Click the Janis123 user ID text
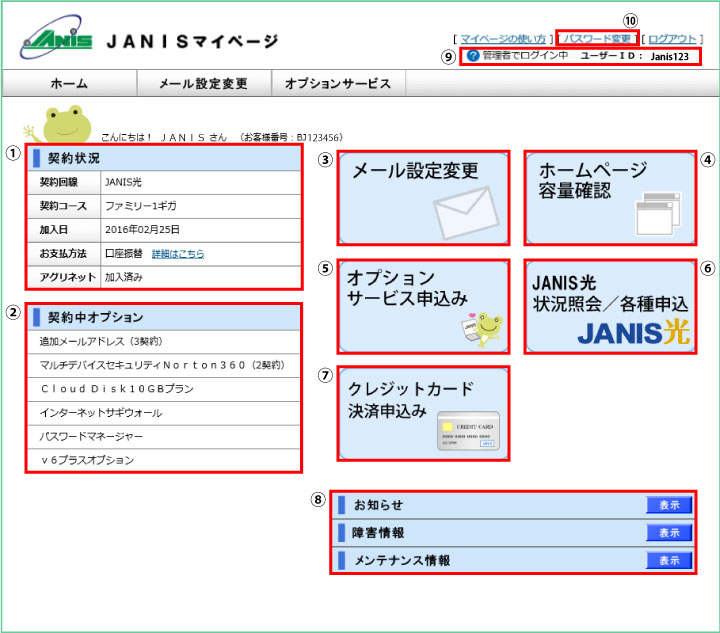 click(669, 56)
